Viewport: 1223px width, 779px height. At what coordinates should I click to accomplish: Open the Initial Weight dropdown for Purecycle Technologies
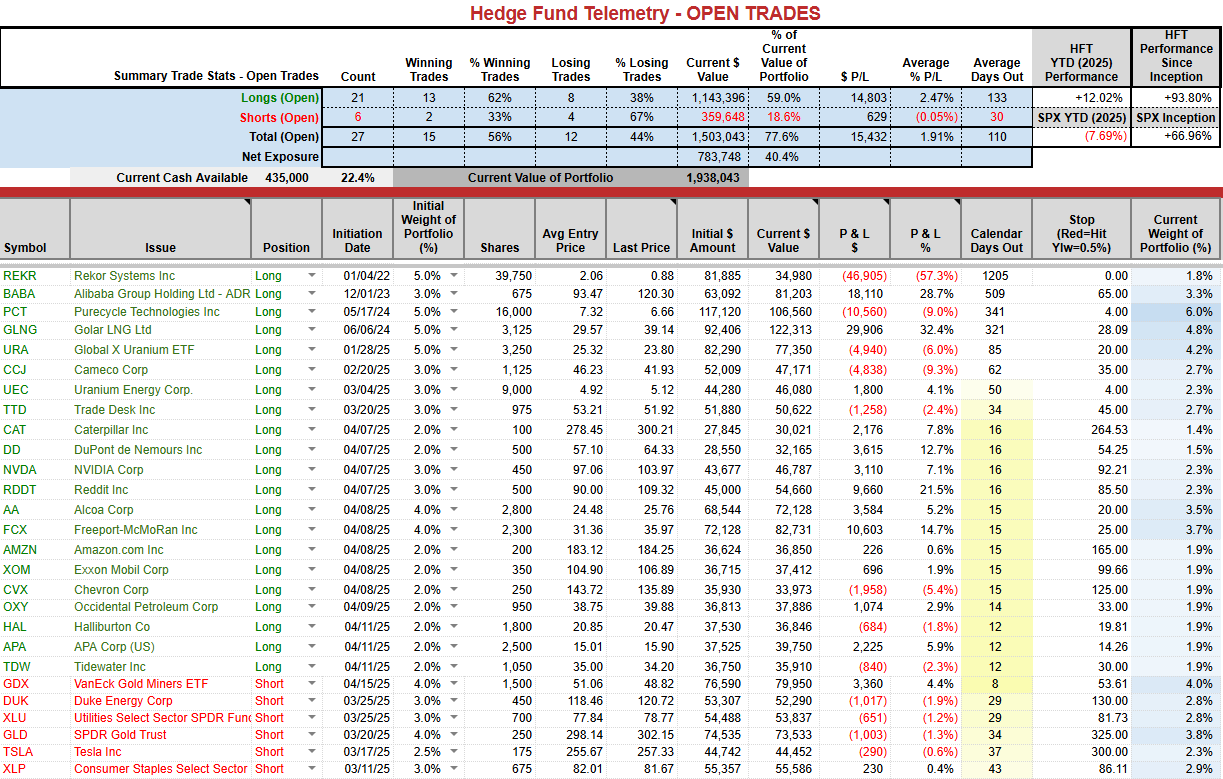[455, 312]
